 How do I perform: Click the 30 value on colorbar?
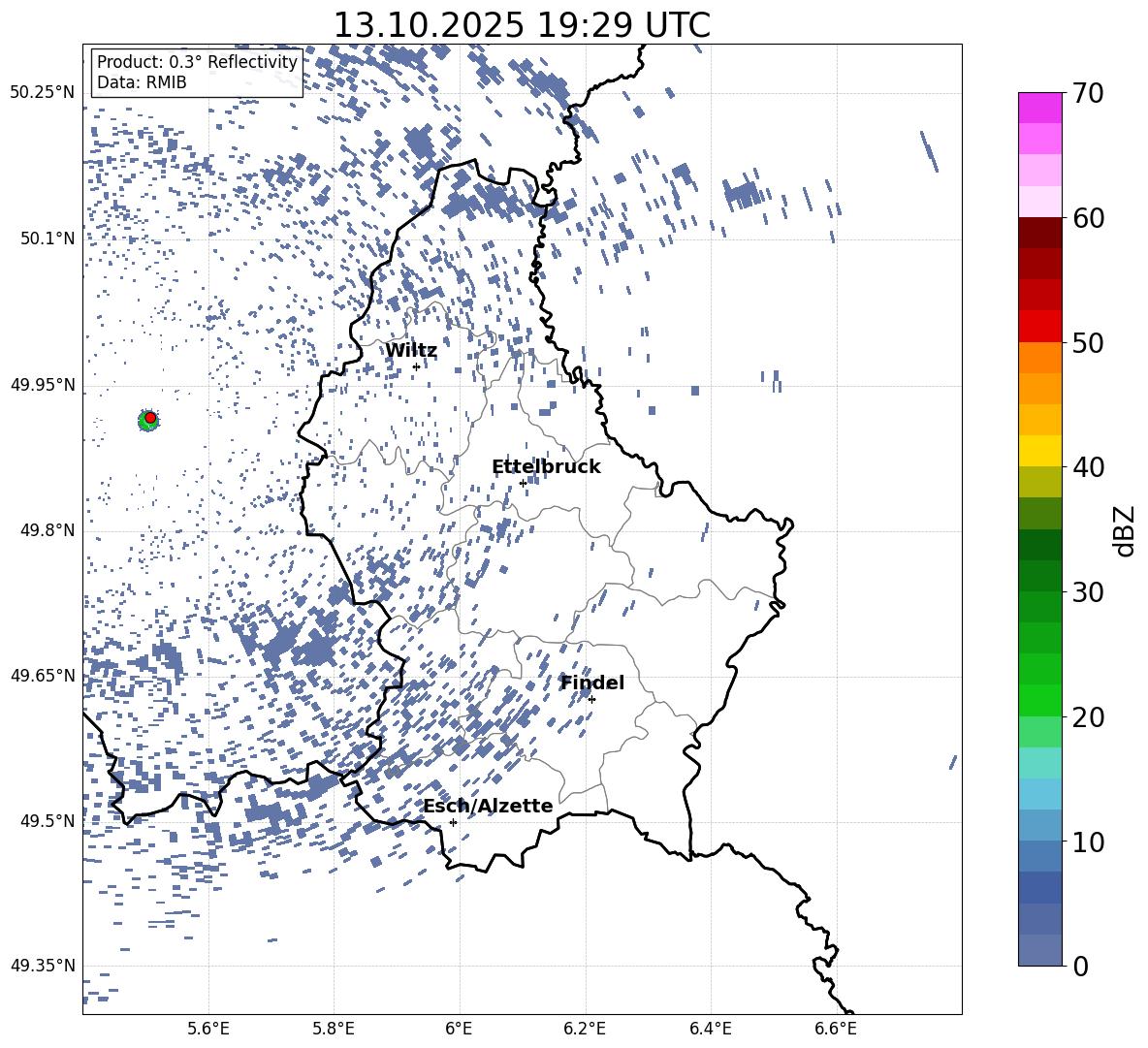pos(1088,592)
